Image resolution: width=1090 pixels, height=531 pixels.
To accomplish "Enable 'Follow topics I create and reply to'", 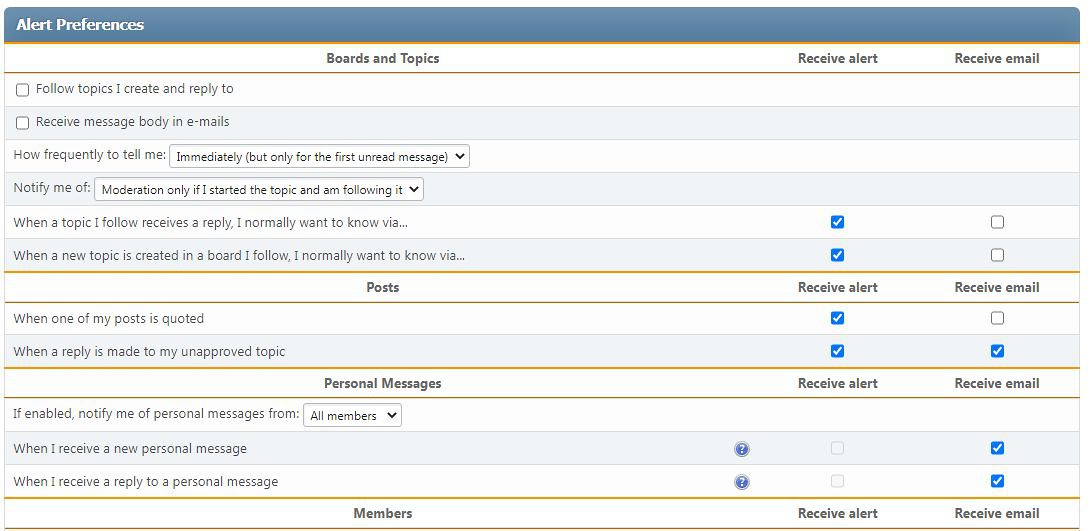I will click(23, 90).
